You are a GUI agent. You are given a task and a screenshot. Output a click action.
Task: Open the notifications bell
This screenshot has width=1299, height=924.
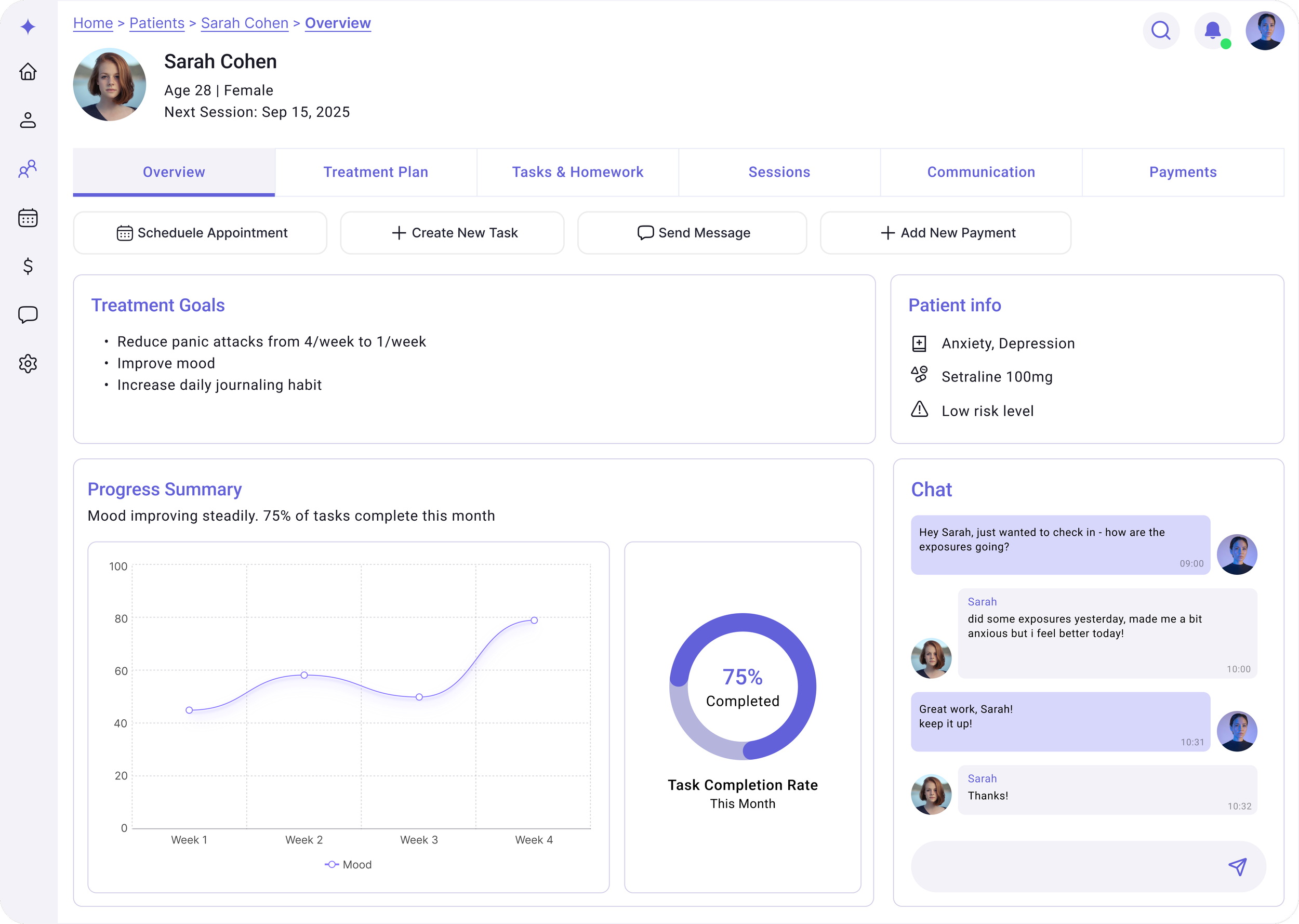pyautogui.click(x=1212, y=30)
